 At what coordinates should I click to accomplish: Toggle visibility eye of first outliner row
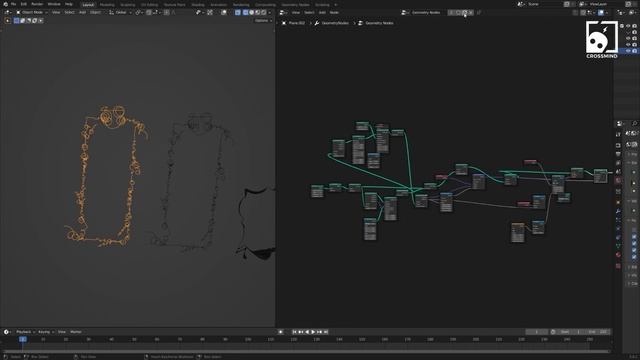pyautogui.click(x=628, y=26)
